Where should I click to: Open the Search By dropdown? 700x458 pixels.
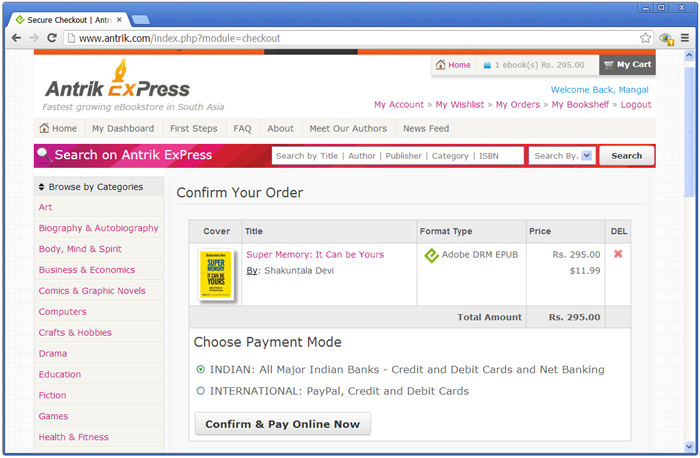click(562, 156)
